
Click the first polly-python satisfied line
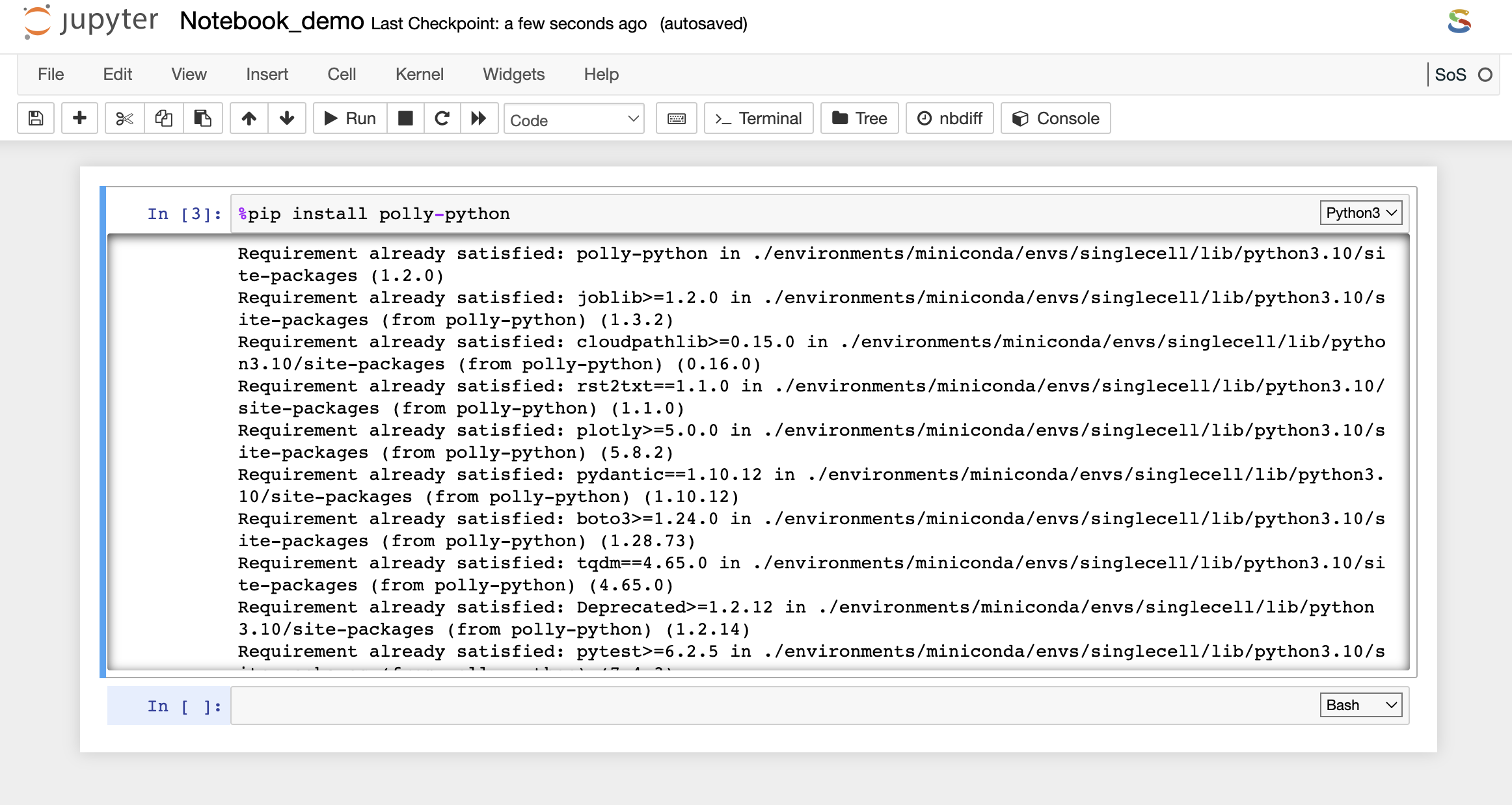point(811,265)
